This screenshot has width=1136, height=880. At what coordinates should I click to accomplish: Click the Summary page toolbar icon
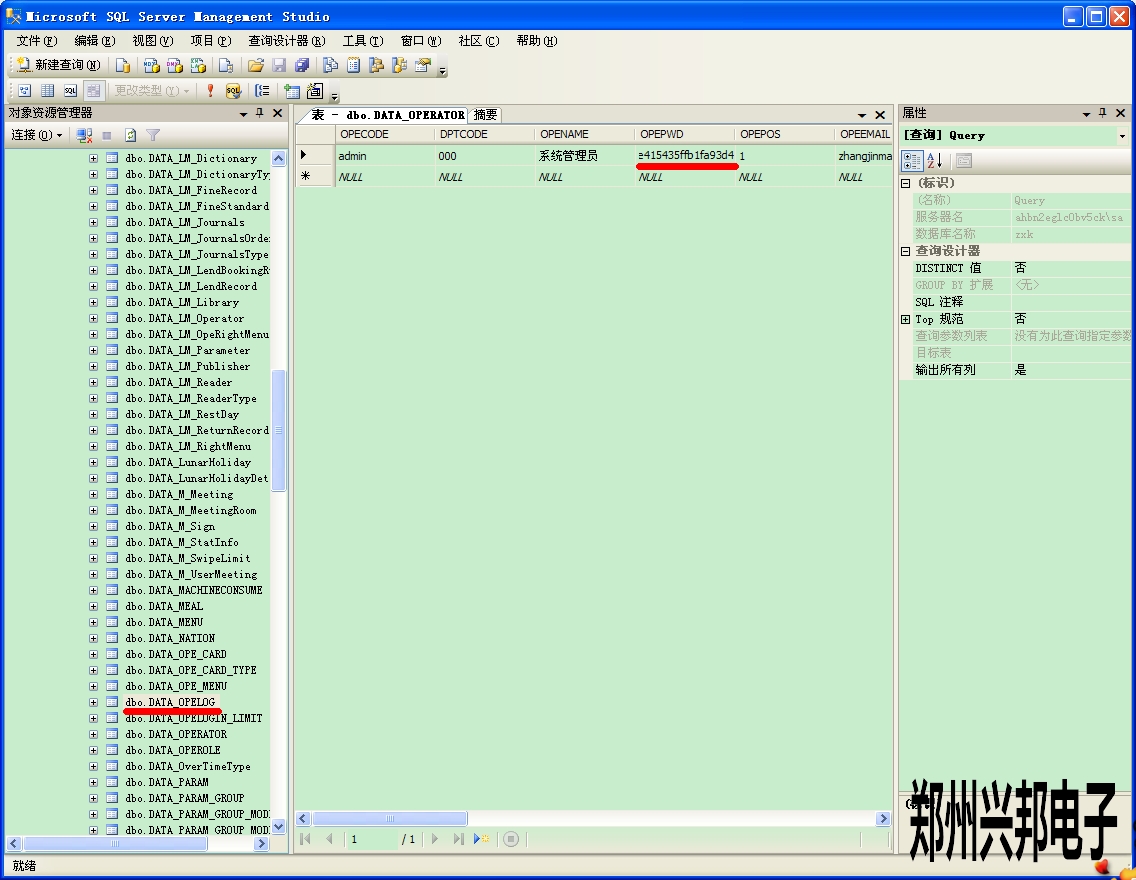(354, 66)
